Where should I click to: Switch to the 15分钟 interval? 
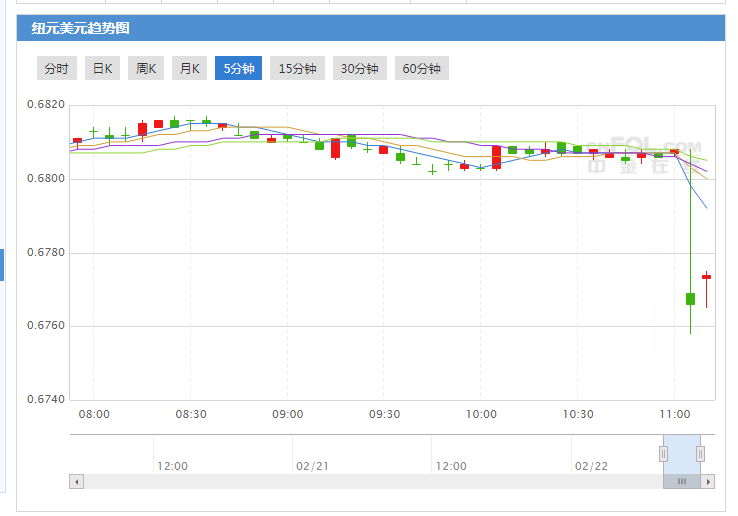pyautogui.click(x=297, y=69)
